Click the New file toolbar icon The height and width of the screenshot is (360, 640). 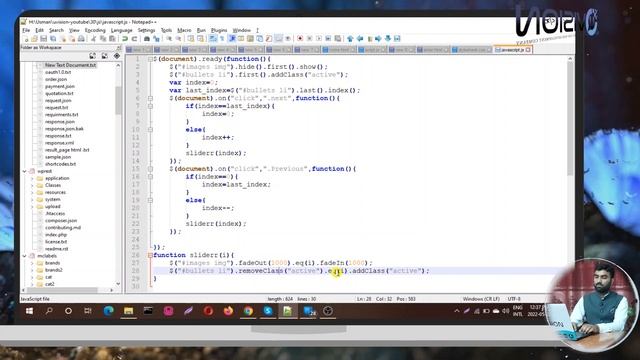26,39
